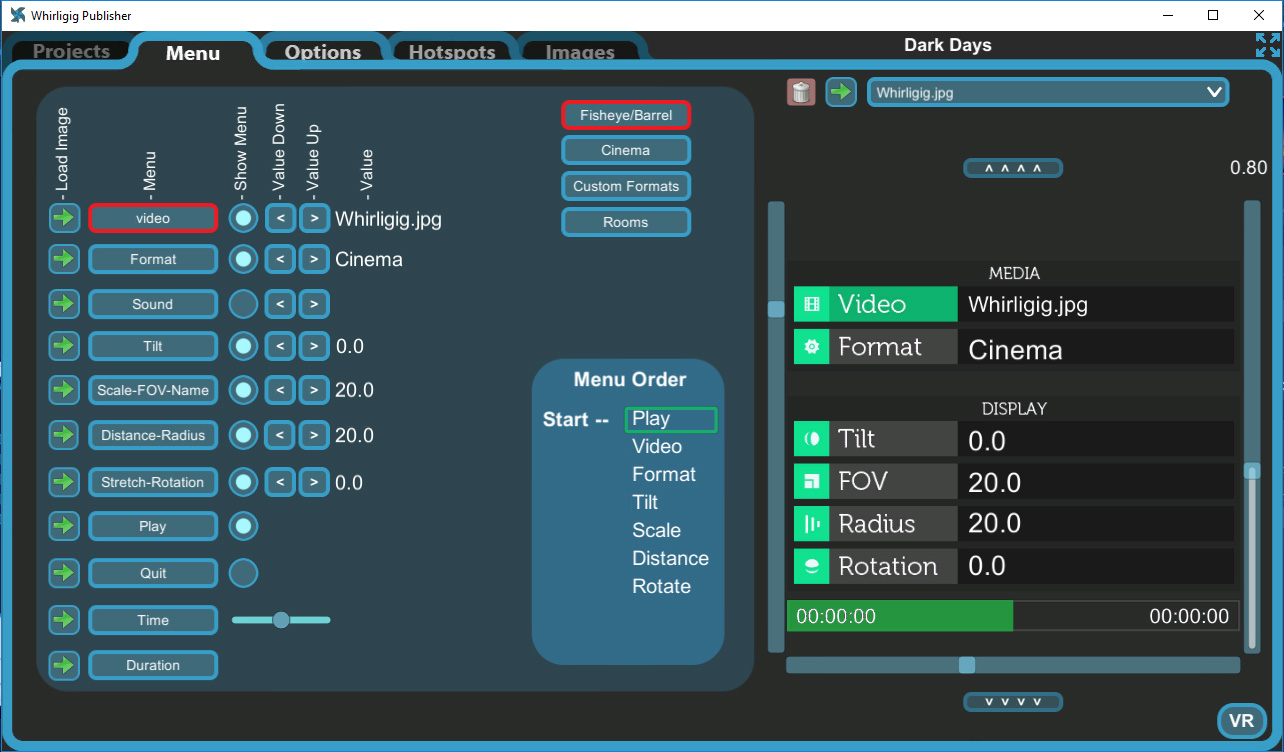Click the upward chevrons button above preview
Screen dimensions: 1284x752
[1013, 168]
